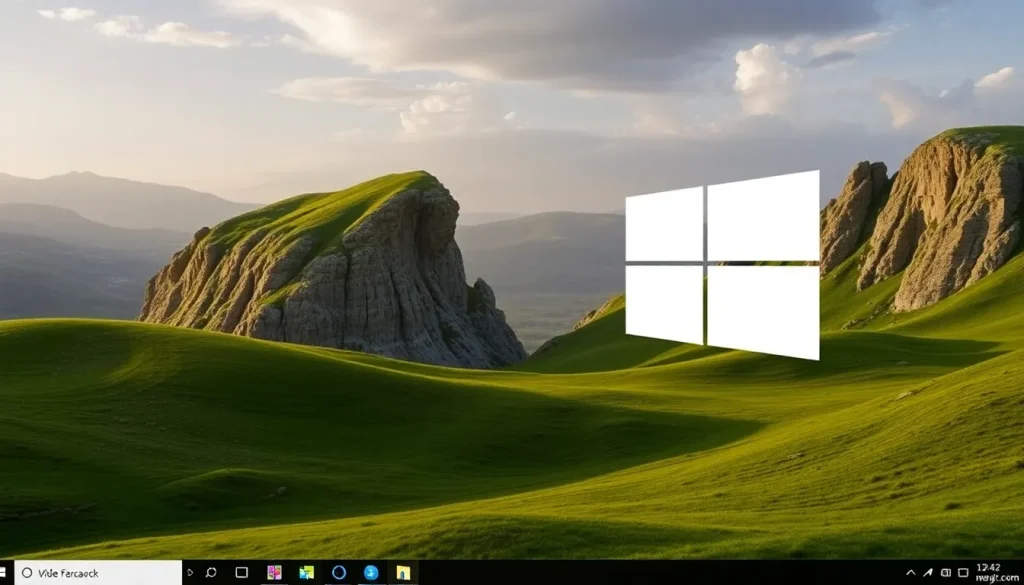This screenshot has height=585, width=1024.
Task: Launch the green and yellow taskbar app
Action: click(x=306, y=573)
